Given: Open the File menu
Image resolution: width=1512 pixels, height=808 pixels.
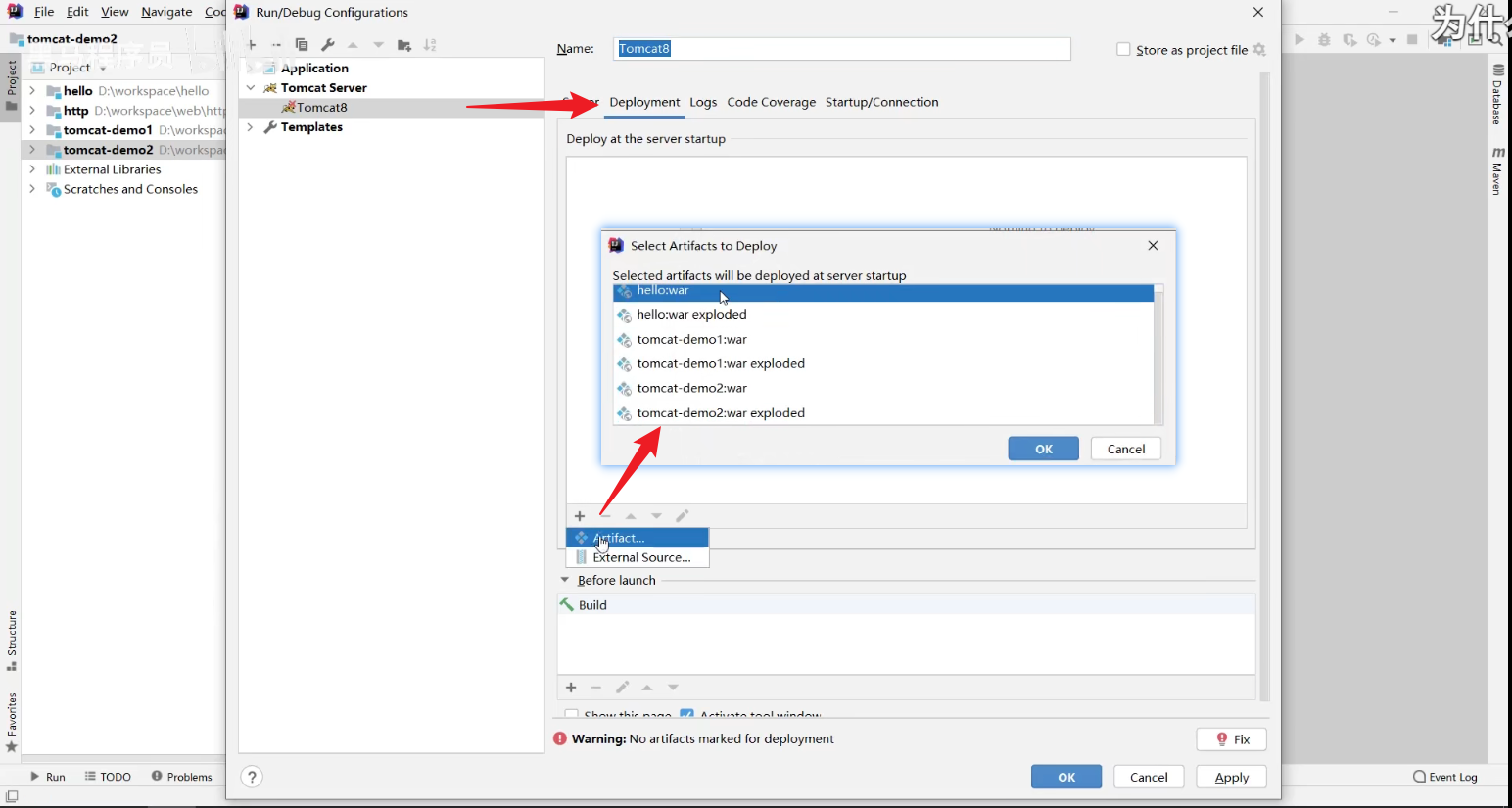Looking at the screenshot, I should 44,12.
